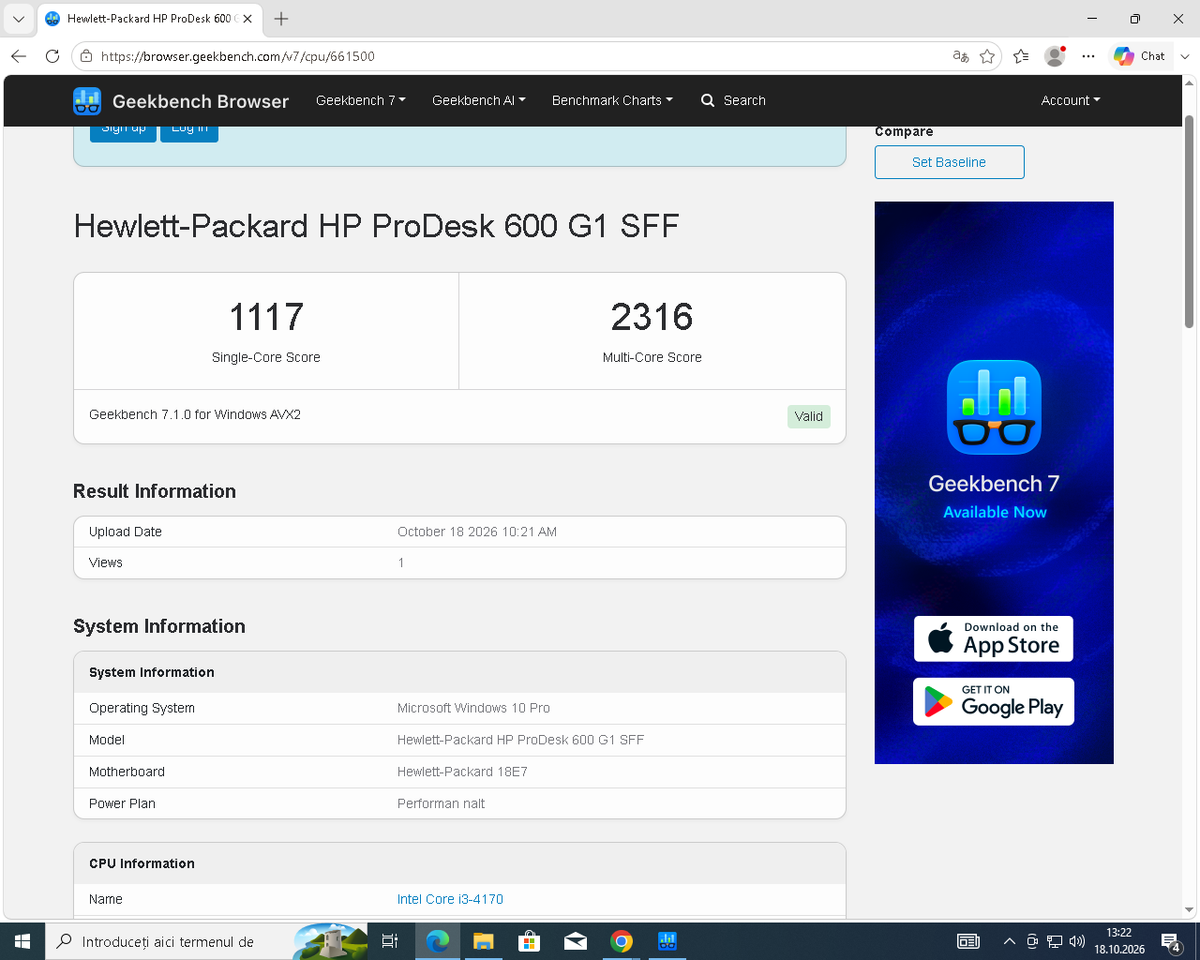Open Mail app from the taskbar
1200x960 pixels.
(575, 941)
